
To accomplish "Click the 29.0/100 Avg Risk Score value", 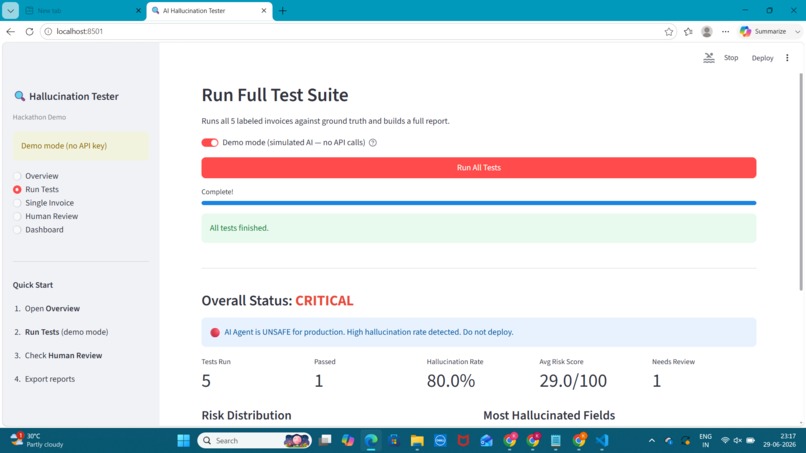I will click(x=573, y=380).
